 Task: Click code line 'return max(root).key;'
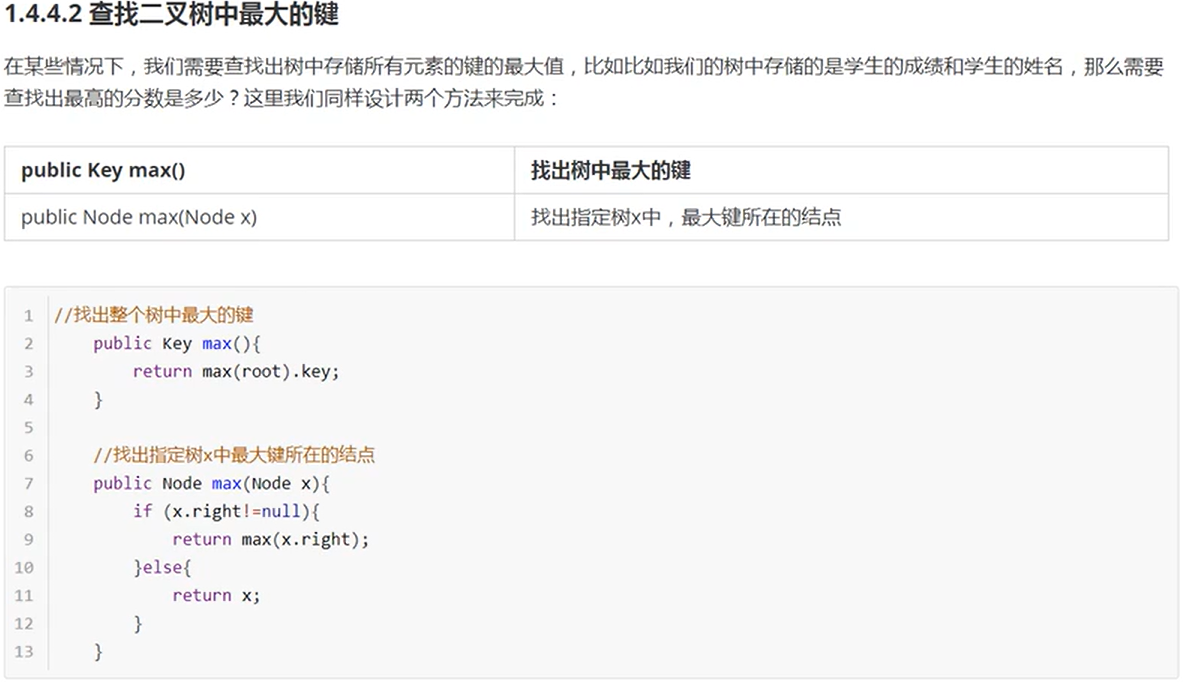(x=236, y=371)
